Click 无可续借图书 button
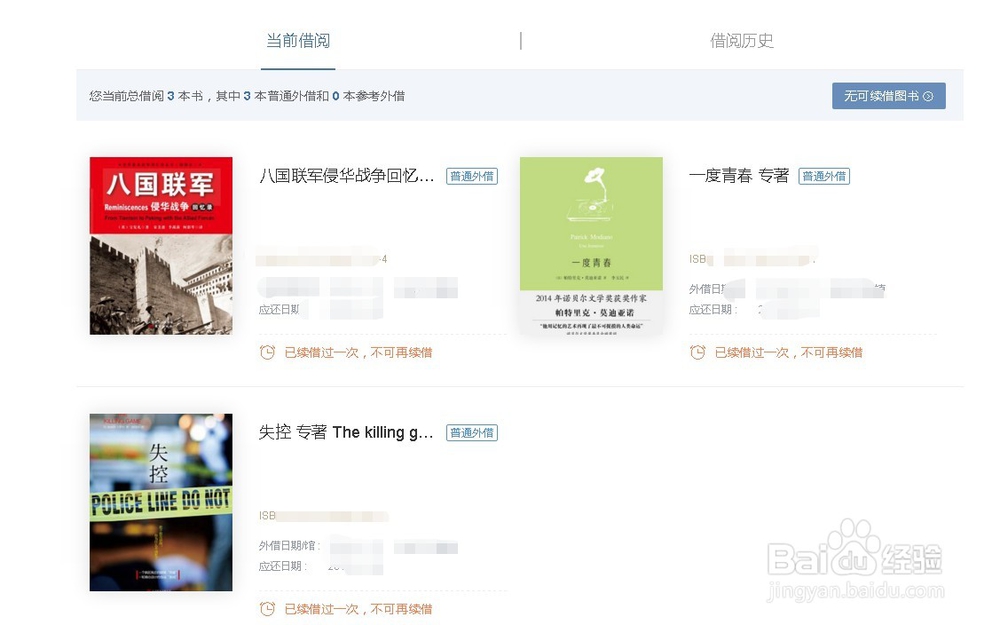1000x625 pixels. [x=888, y=96]
